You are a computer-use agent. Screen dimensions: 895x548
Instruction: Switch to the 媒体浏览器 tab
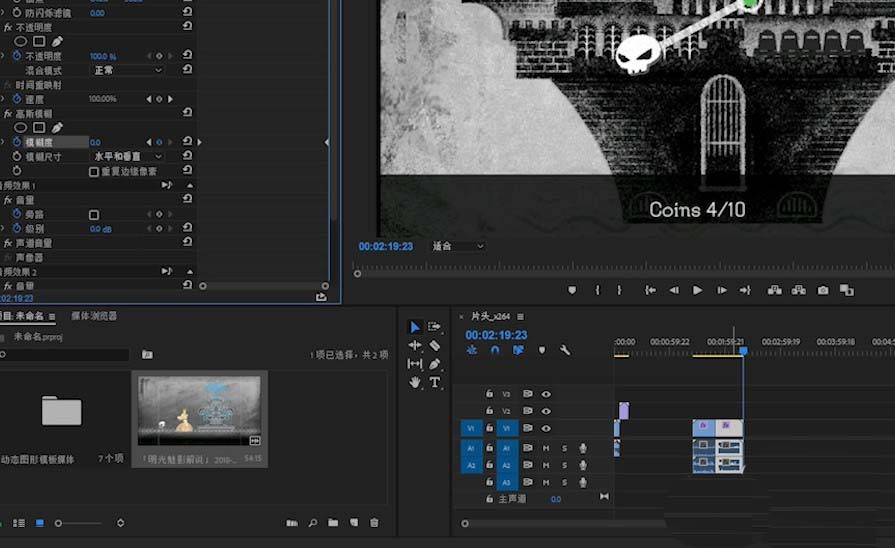(94, 316)
